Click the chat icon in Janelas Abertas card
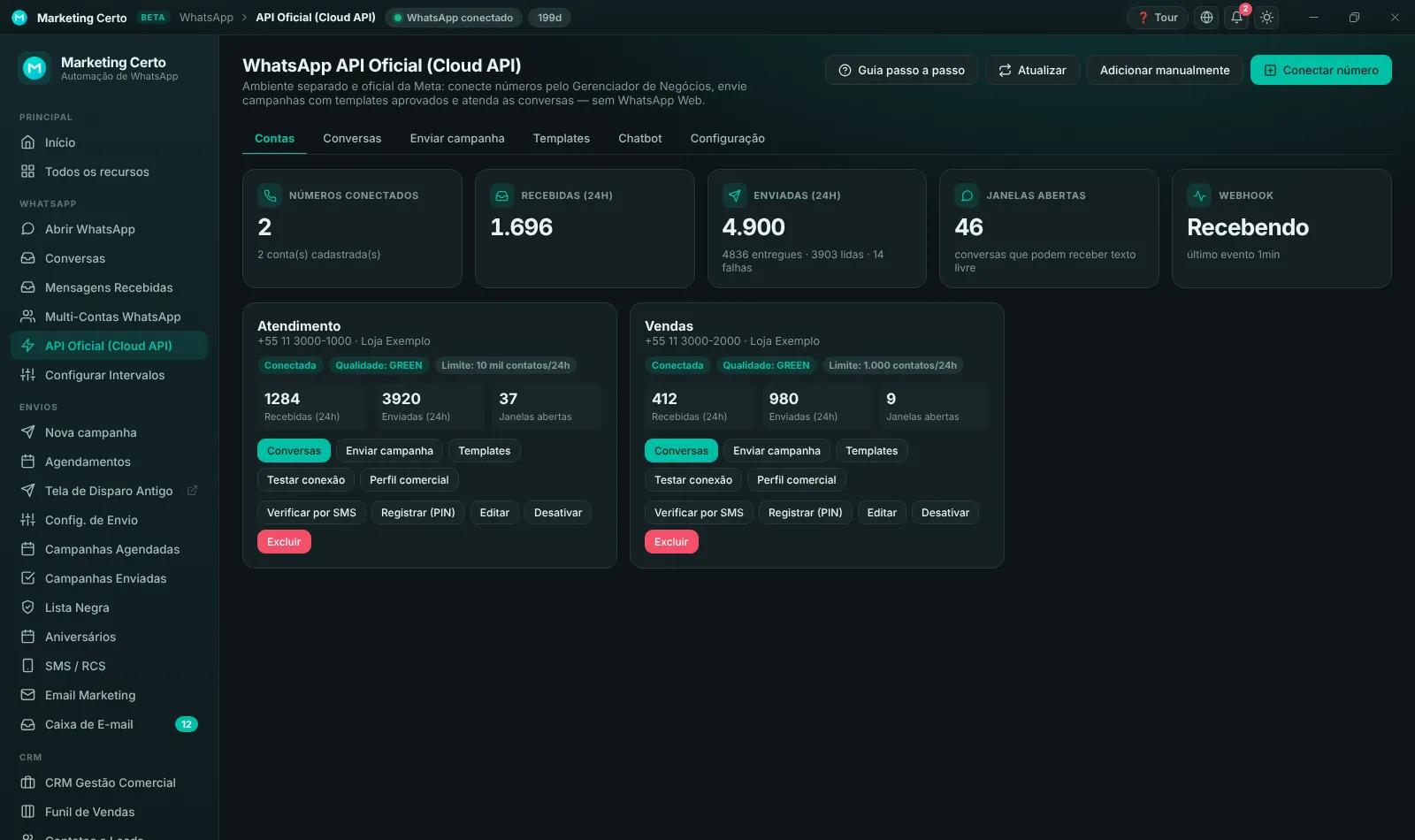The height and width of the screenshot is (840, 1415). 968,195
